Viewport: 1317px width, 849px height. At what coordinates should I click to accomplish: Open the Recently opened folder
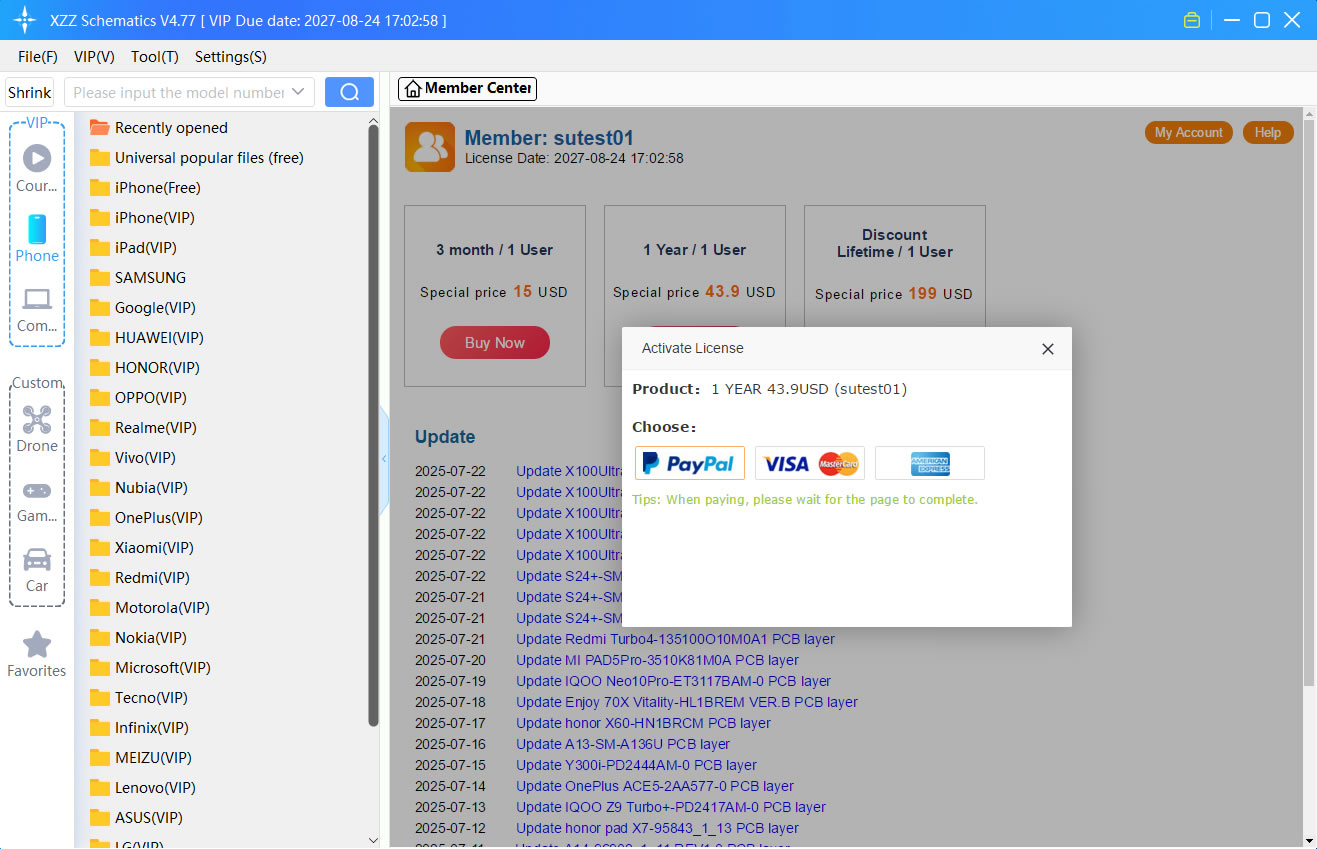pyautogui.click(x=158, y=128)
